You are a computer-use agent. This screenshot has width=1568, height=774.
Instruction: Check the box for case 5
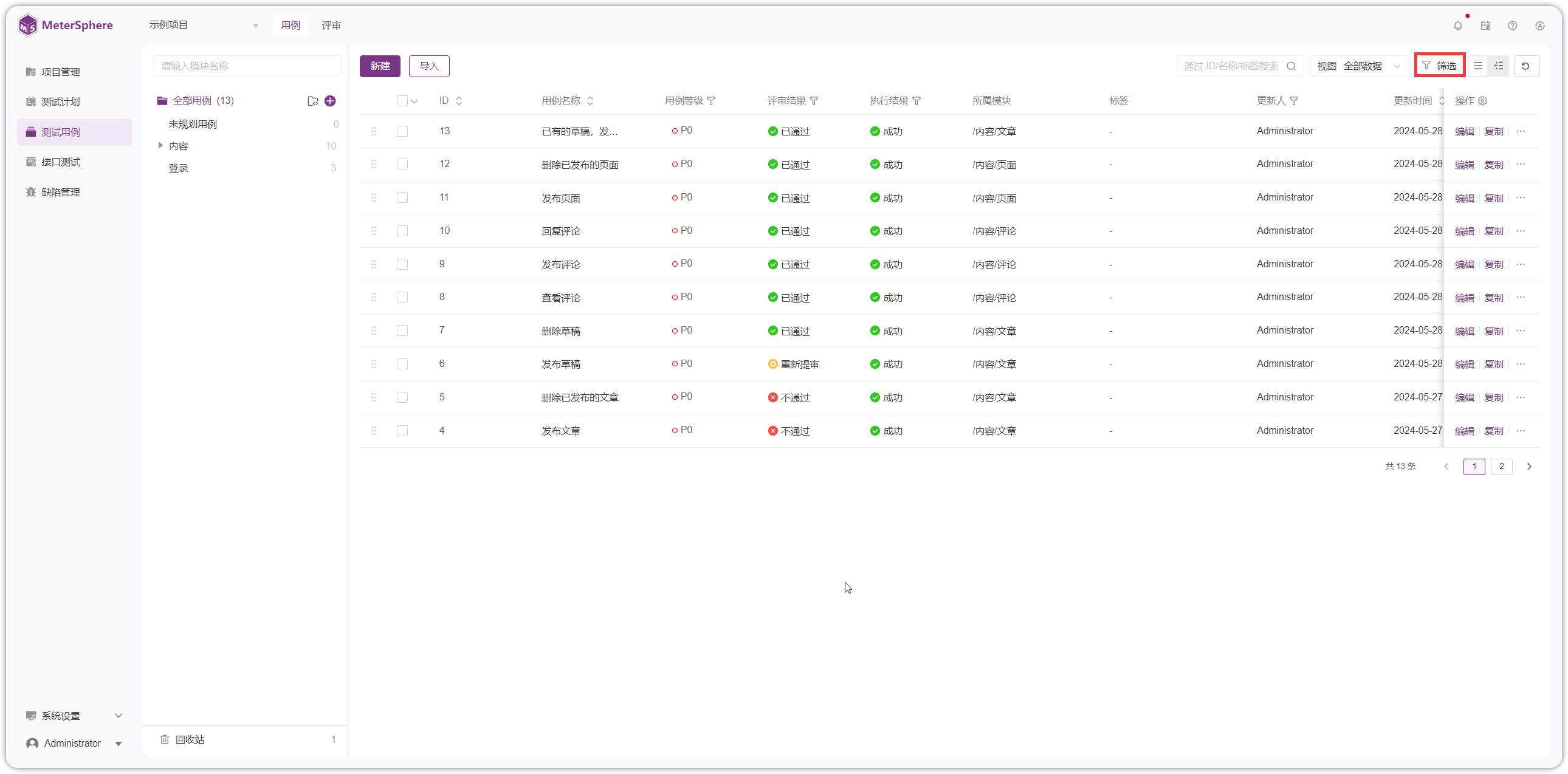(x=402, y=397)
